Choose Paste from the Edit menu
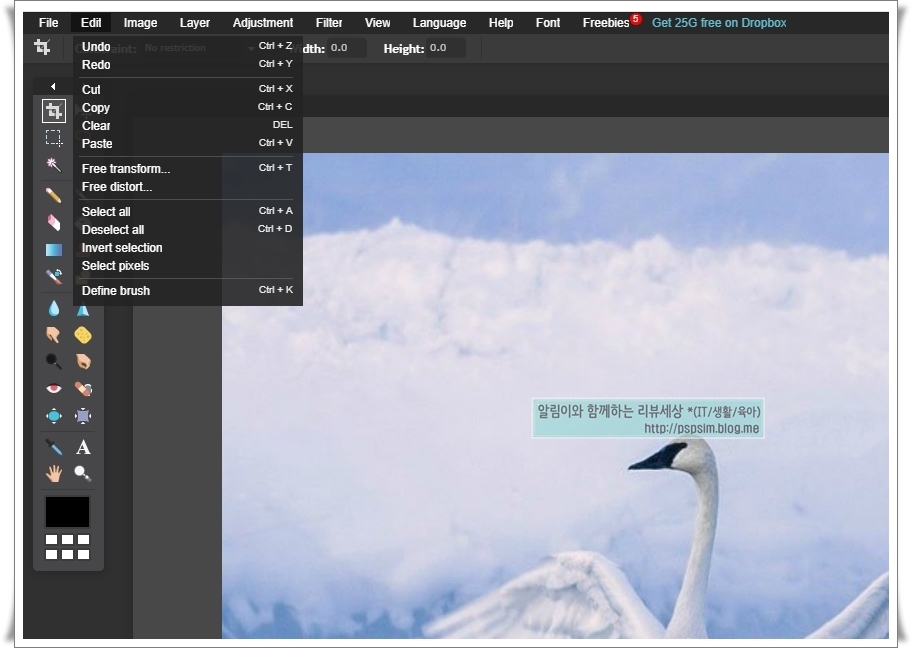This screenshot has height=648, width=912. pyautogui.click(x=187, y=144)
